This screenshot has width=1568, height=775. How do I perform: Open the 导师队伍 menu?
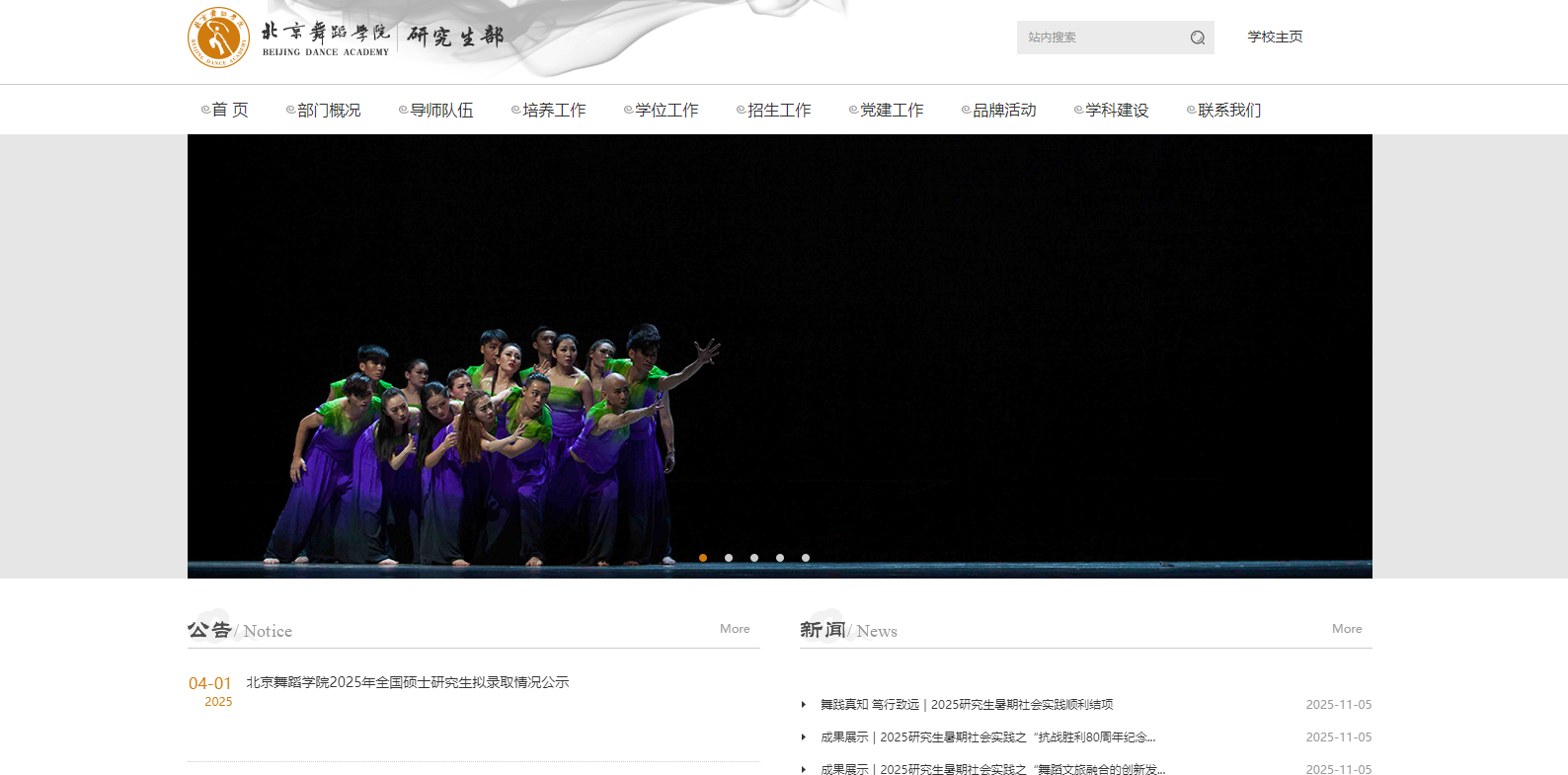point(440,110)
